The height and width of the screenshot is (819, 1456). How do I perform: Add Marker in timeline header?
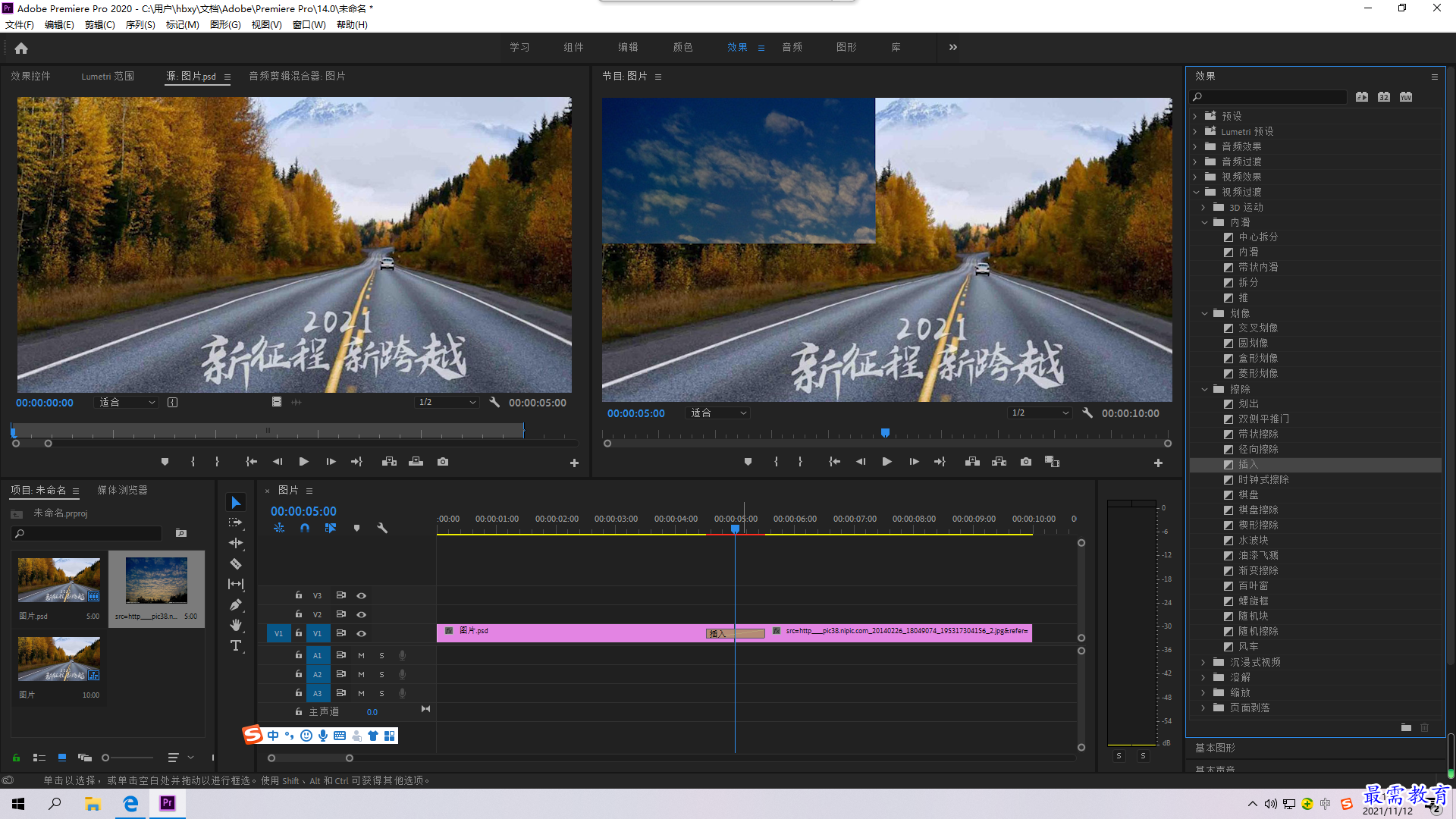tap(356, 528)
